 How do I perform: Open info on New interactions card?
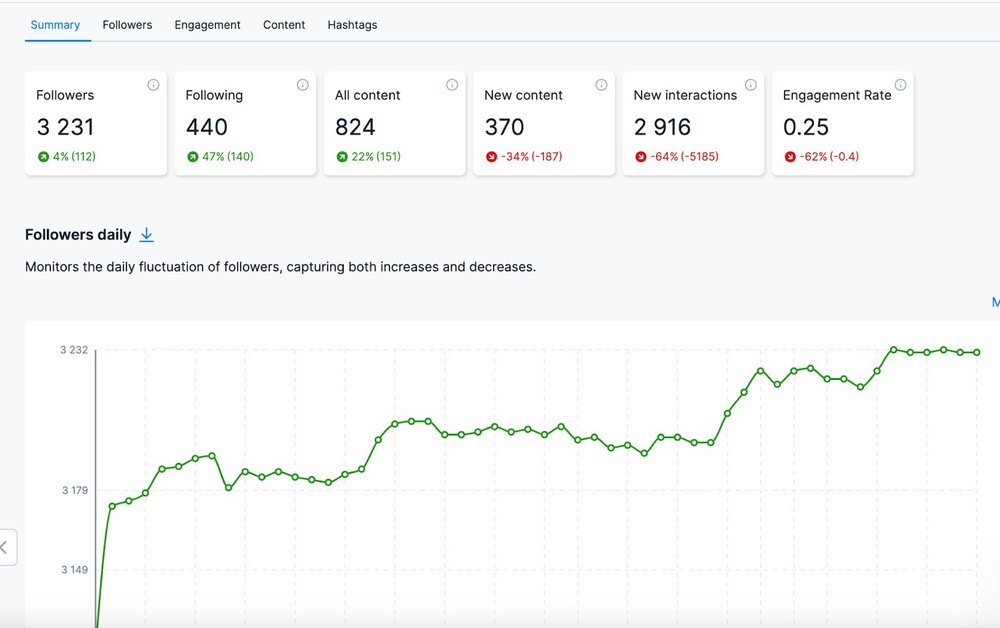pos(751,85)
